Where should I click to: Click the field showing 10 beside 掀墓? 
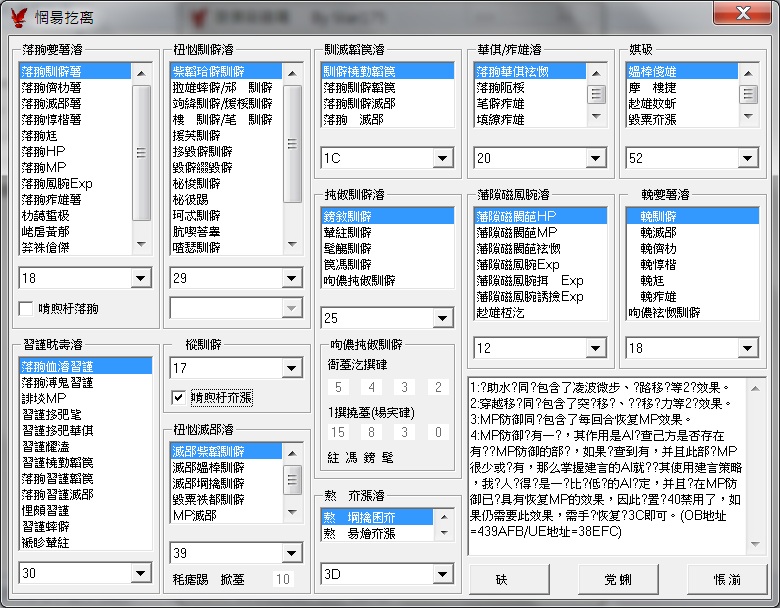click(x=283, y=578)
